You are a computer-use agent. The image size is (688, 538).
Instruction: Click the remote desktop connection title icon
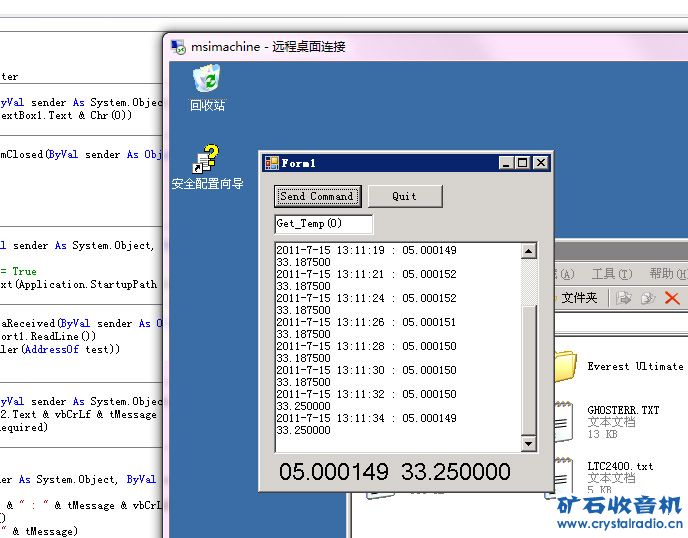point(178,46)
